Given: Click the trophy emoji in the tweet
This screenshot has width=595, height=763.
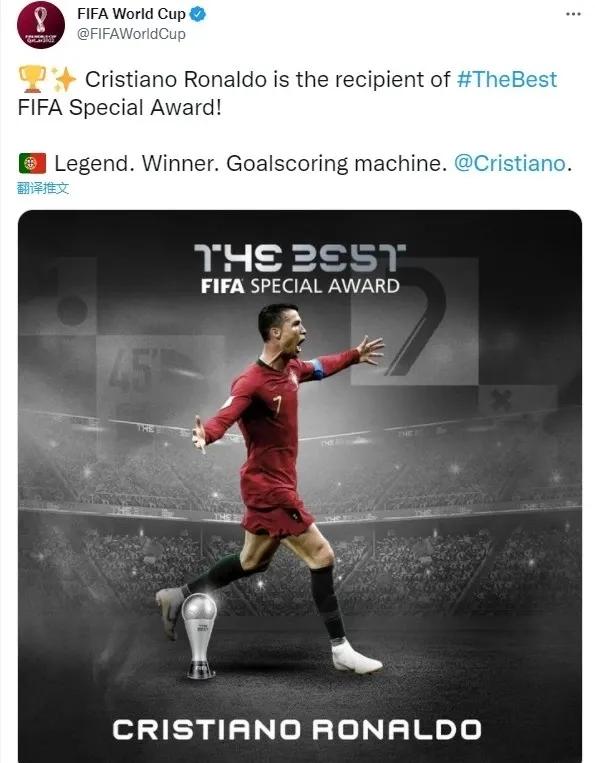Looking at the screenshot, I should 33,79.
